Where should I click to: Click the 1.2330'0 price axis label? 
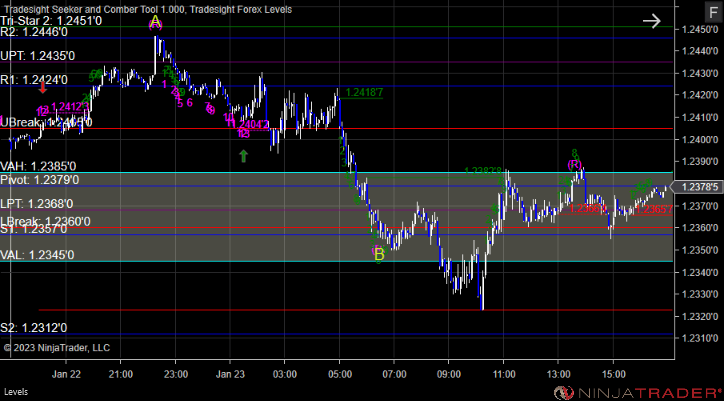[702, 294]
